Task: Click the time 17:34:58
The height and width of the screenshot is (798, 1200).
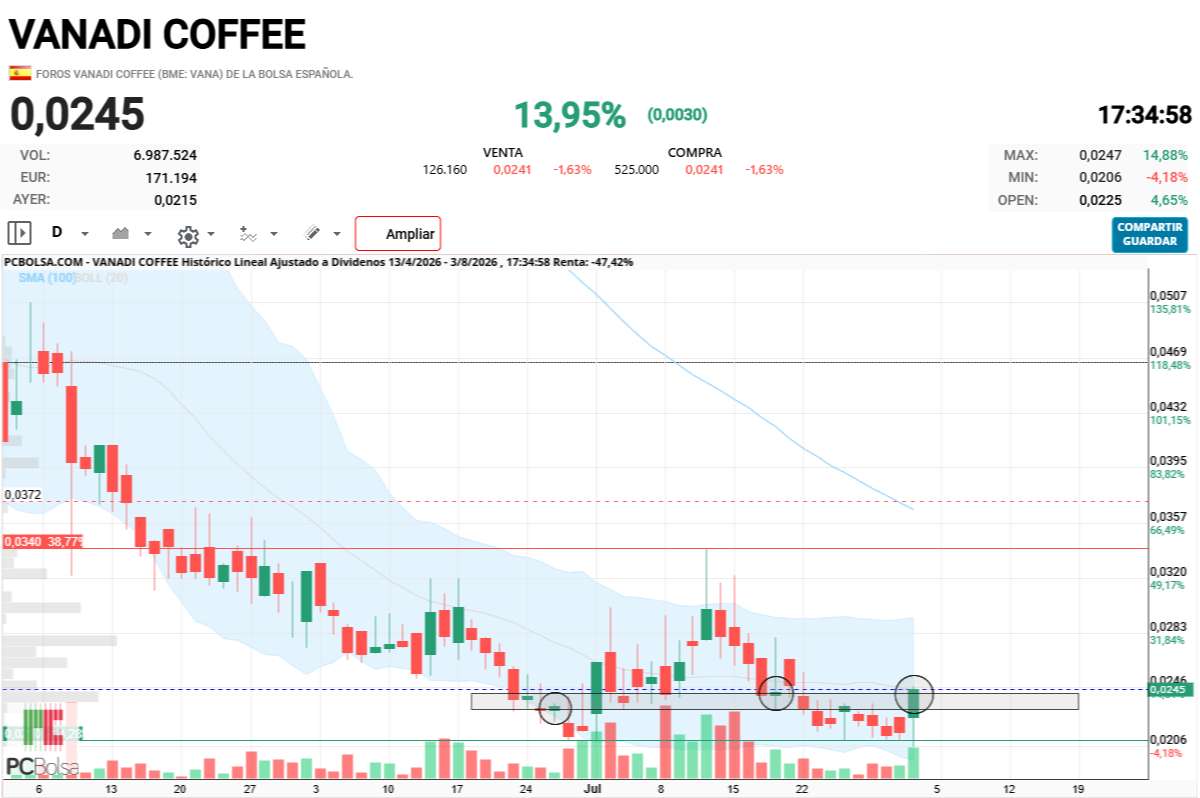Action: click(1144, 115)
